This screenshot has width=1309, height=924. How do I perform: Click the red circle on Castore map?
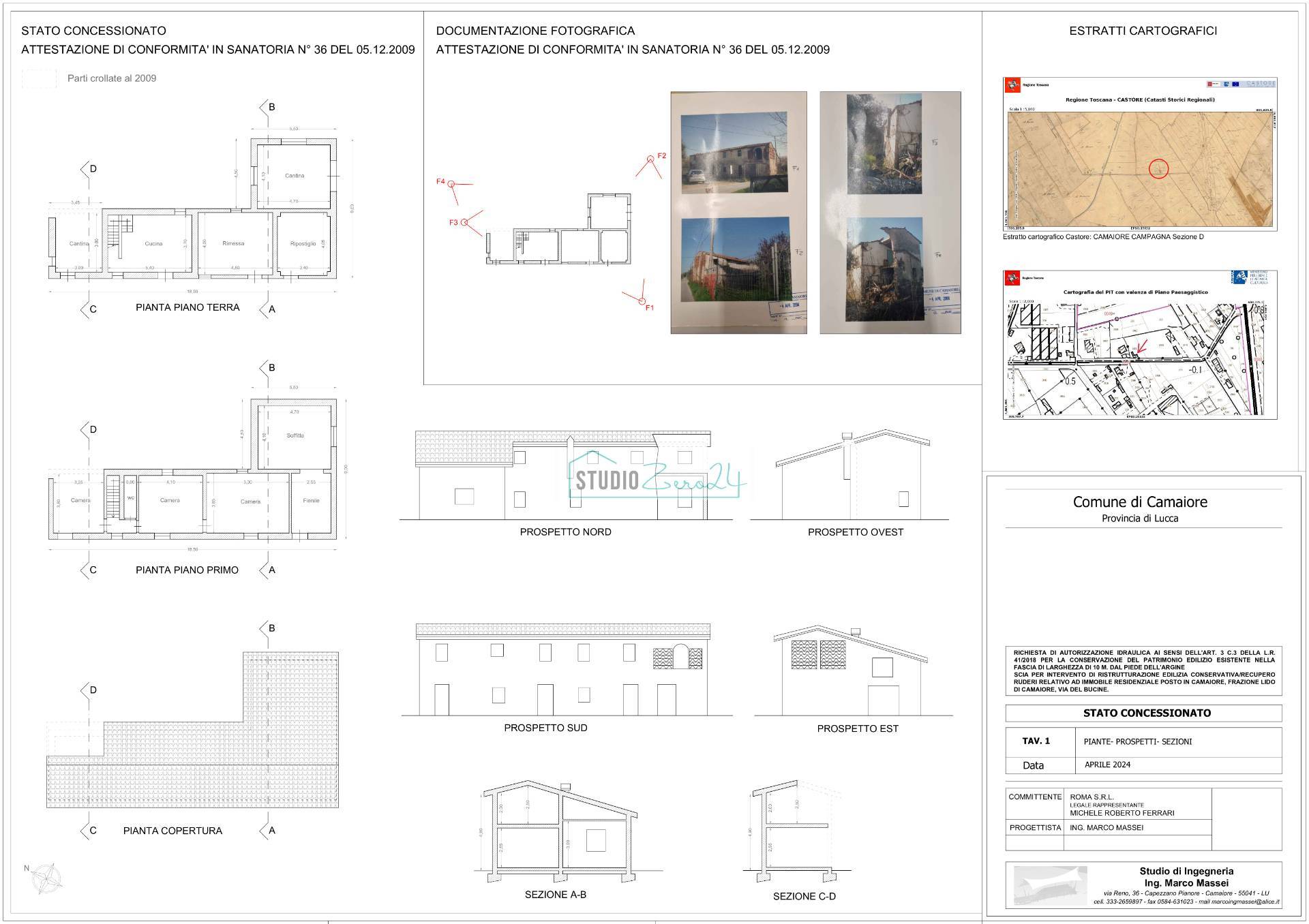coord(1158,168)
